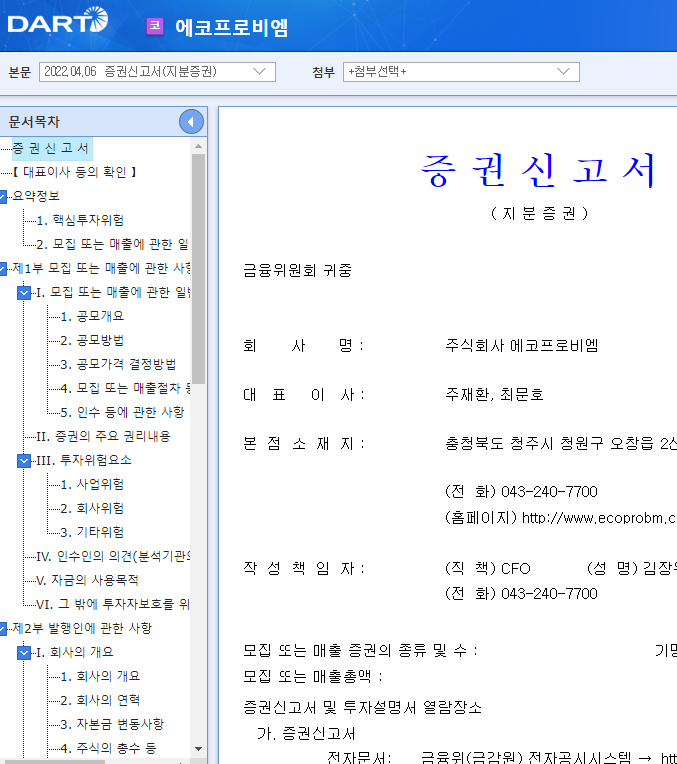
Task: Open 제1부 모집 또는 매출에 관한 사항
Action: (101, 268)
